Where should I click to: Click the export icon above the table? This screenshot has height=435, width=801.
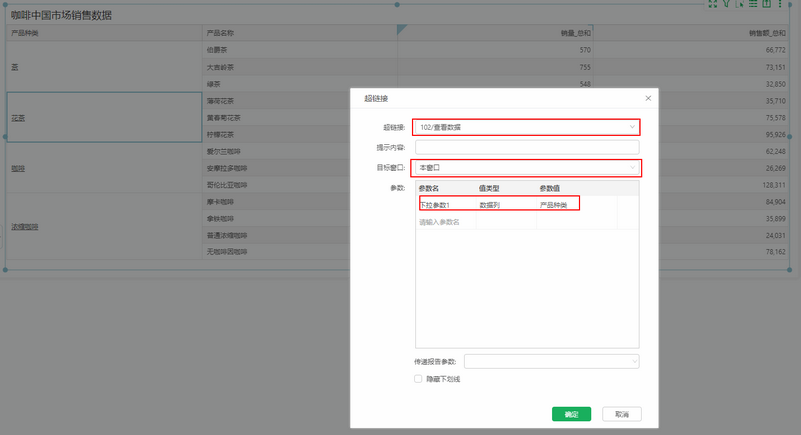tap(767, 3)
